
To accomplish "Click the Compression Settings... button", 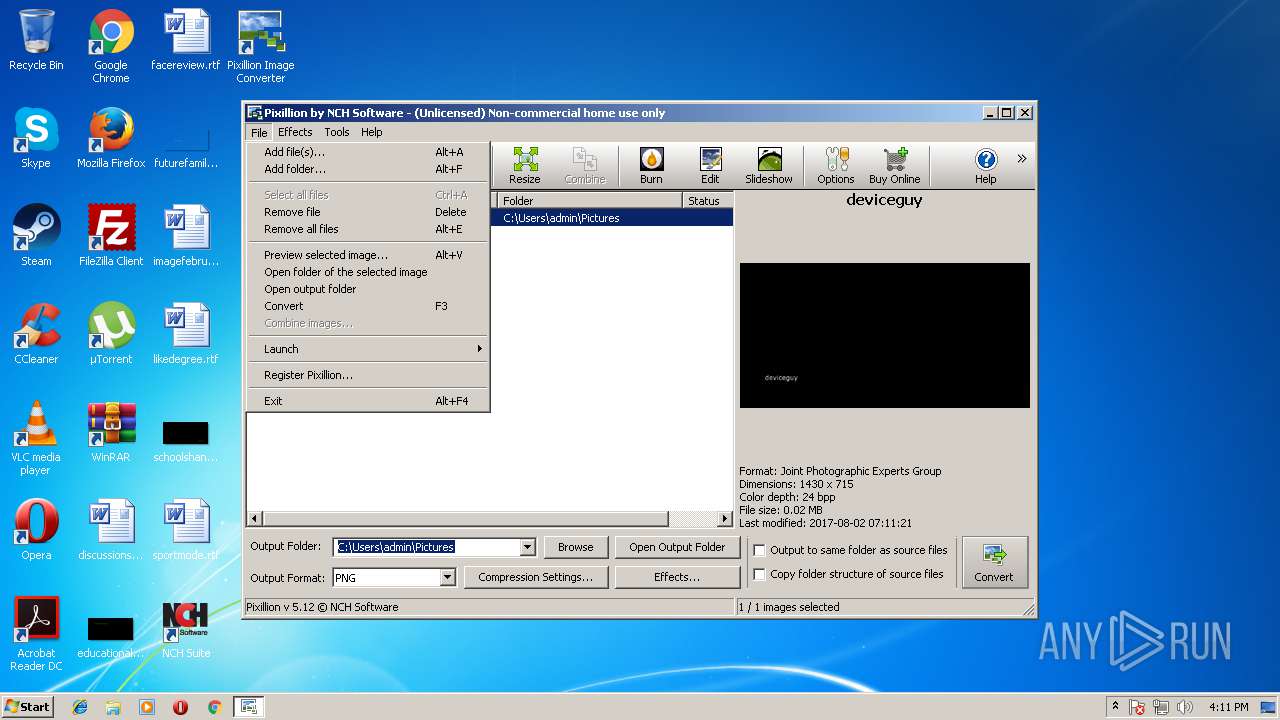I will (x=535, y=577).
